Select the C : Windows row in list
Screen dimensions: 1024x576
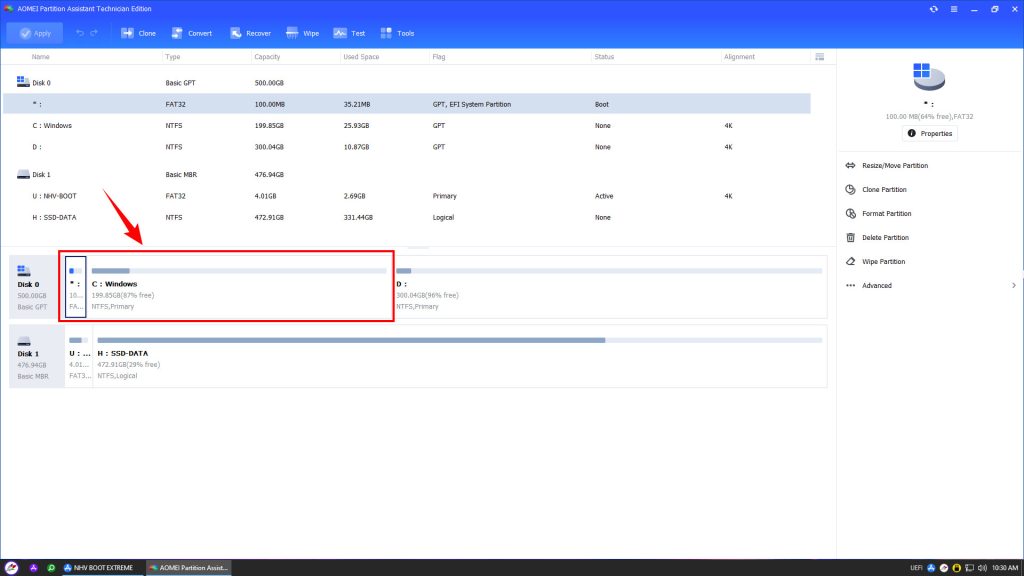tap(407, 125)
